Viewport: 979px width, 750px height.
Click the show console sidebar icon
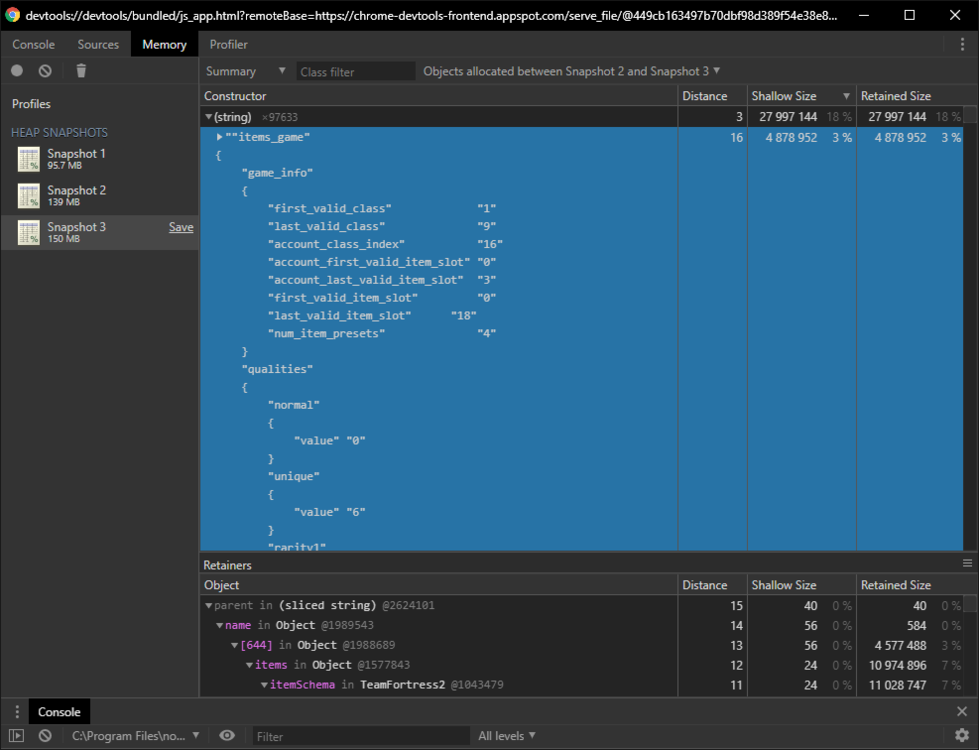click(x=17, y=736)
